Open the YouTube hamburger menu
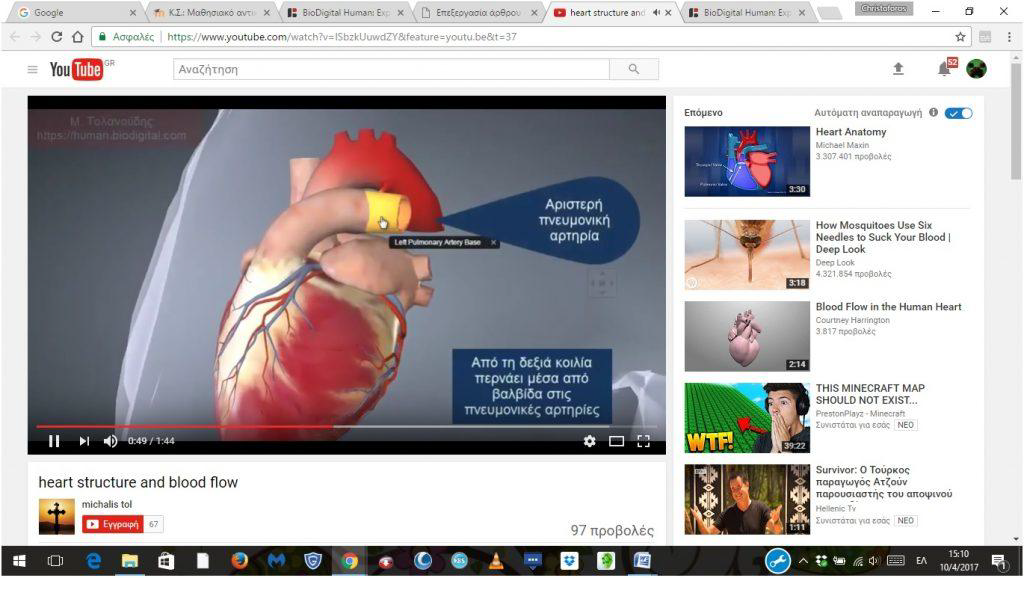The width and height of the screenshot is (1024, 589). click(32, 69)
